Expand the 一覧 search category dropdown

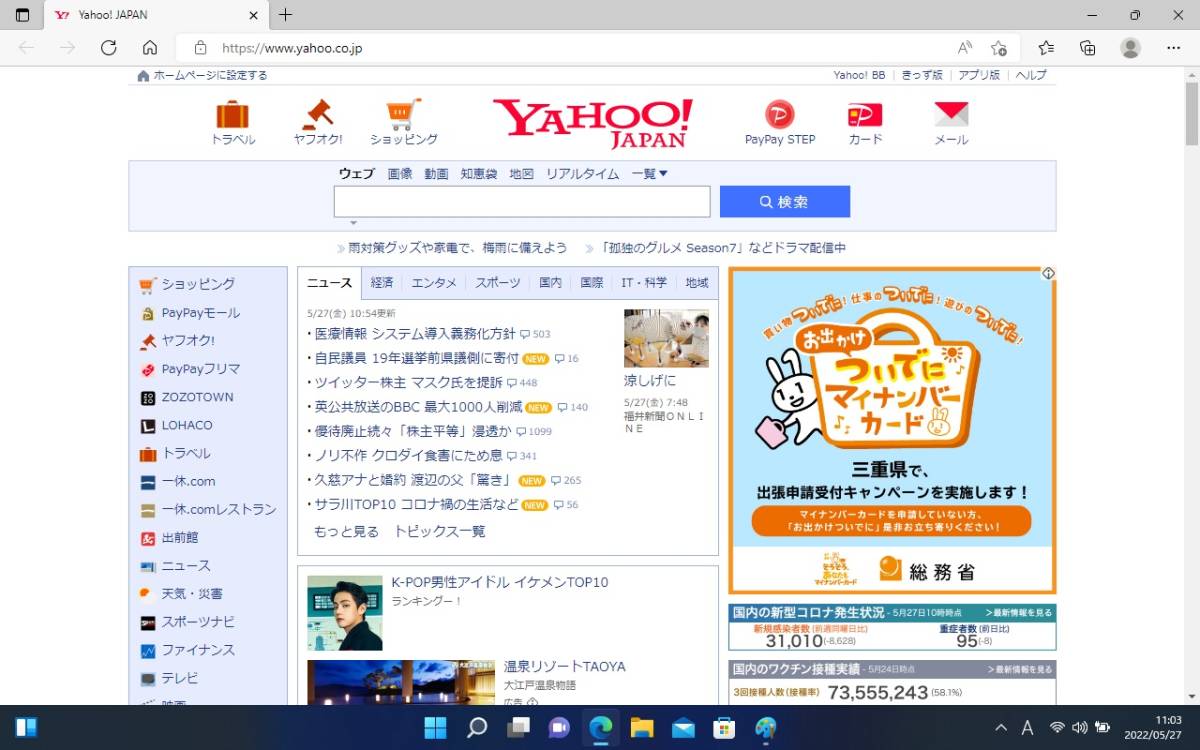[x=649, y=174]
